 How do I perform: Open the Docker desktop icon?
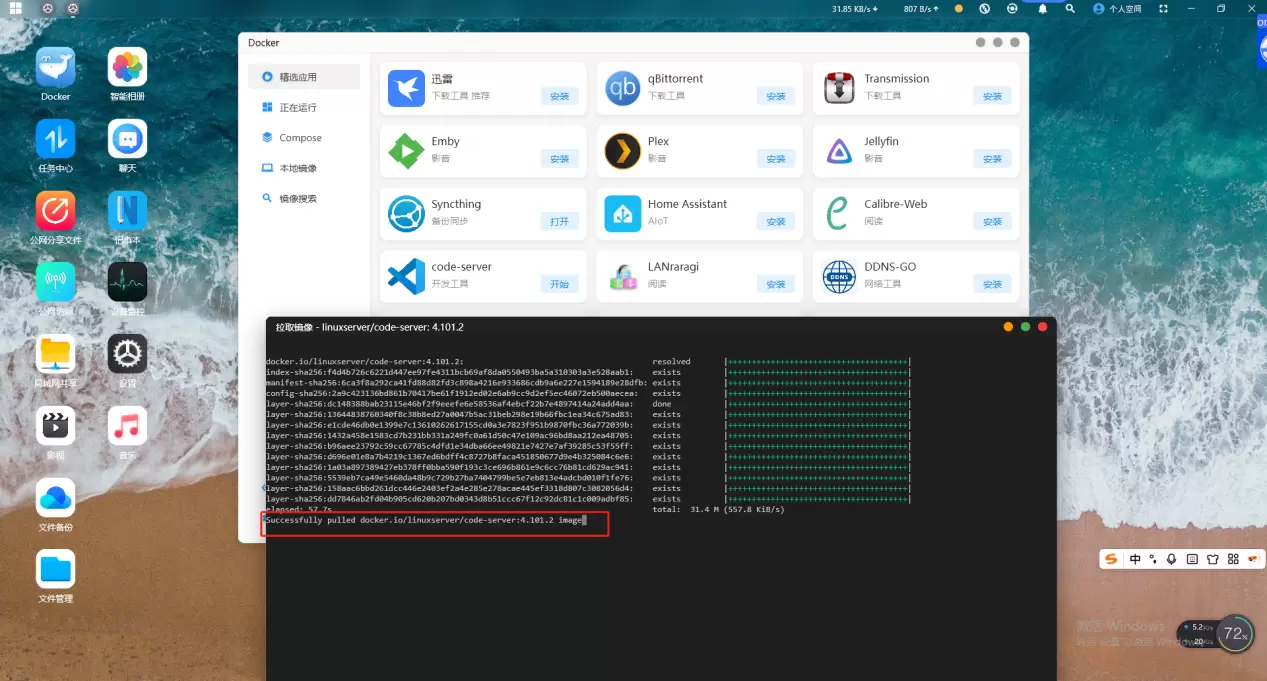55,68
